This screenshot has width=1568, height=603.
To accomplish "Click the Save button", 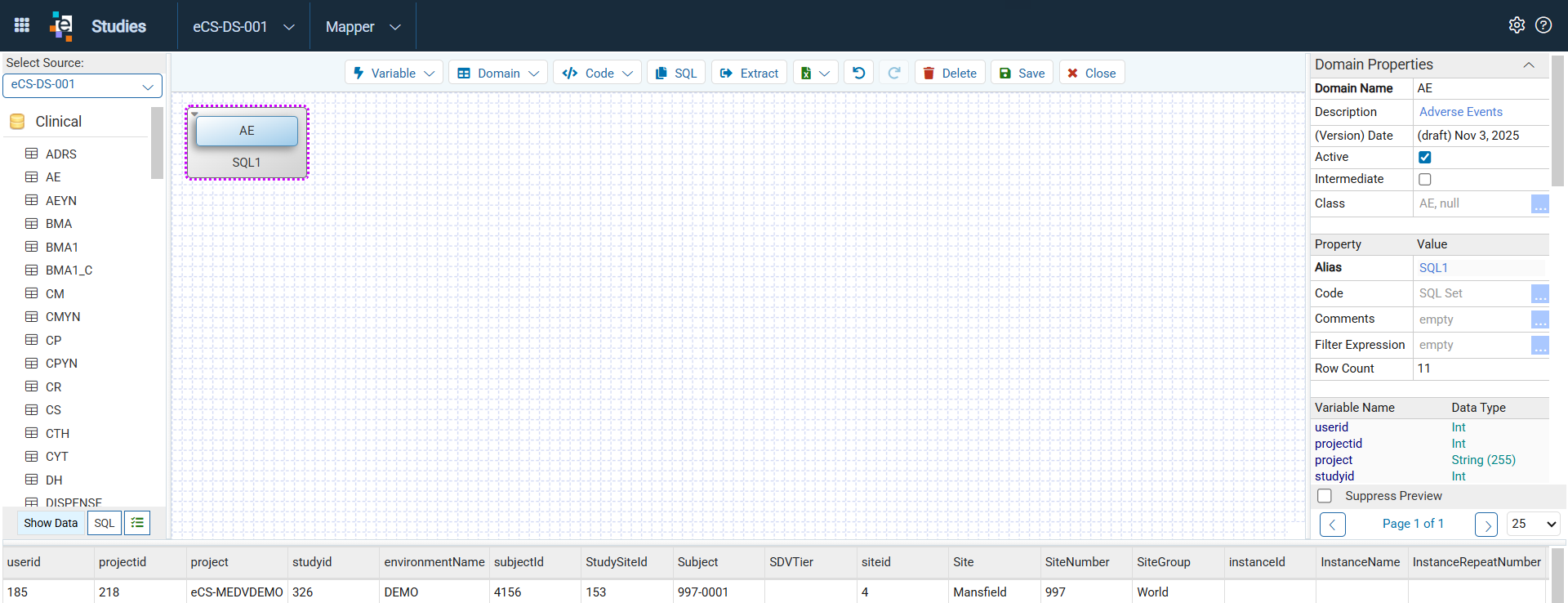I will 1022,73.
